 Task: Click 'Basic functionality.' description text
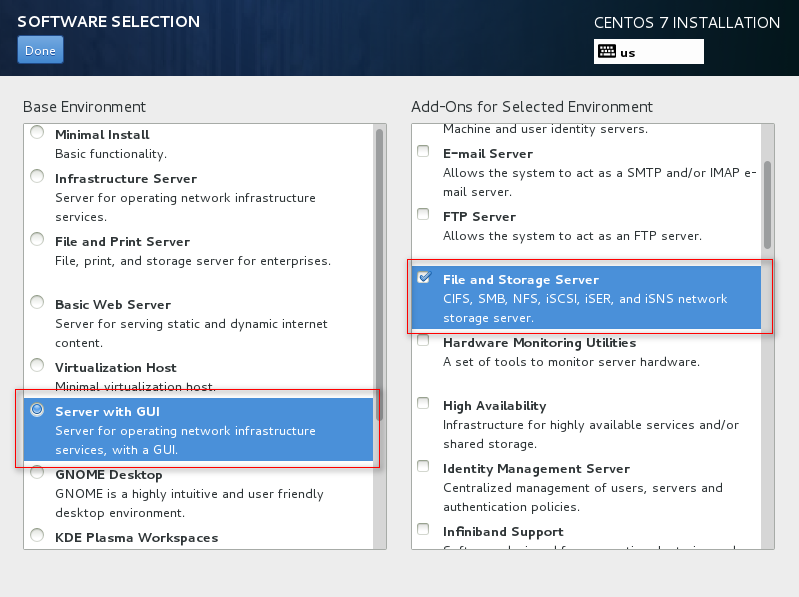tap(111, 154)
